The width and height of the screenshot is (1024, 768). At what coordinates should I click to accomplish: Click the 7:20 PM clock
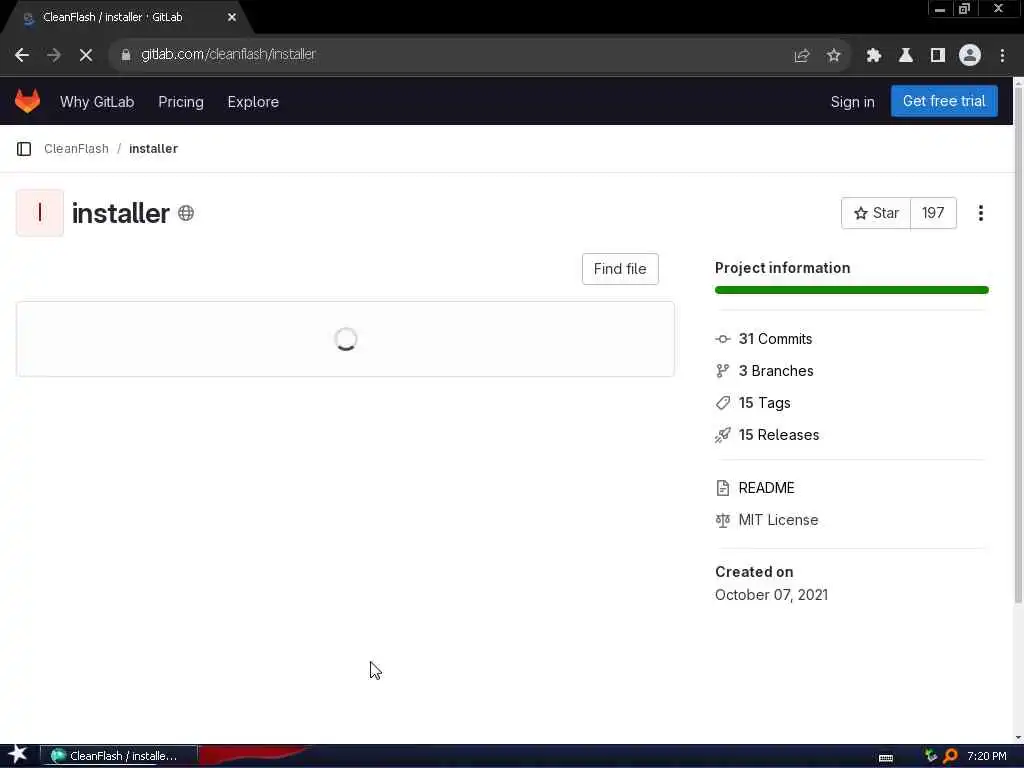tap(987, 756)
